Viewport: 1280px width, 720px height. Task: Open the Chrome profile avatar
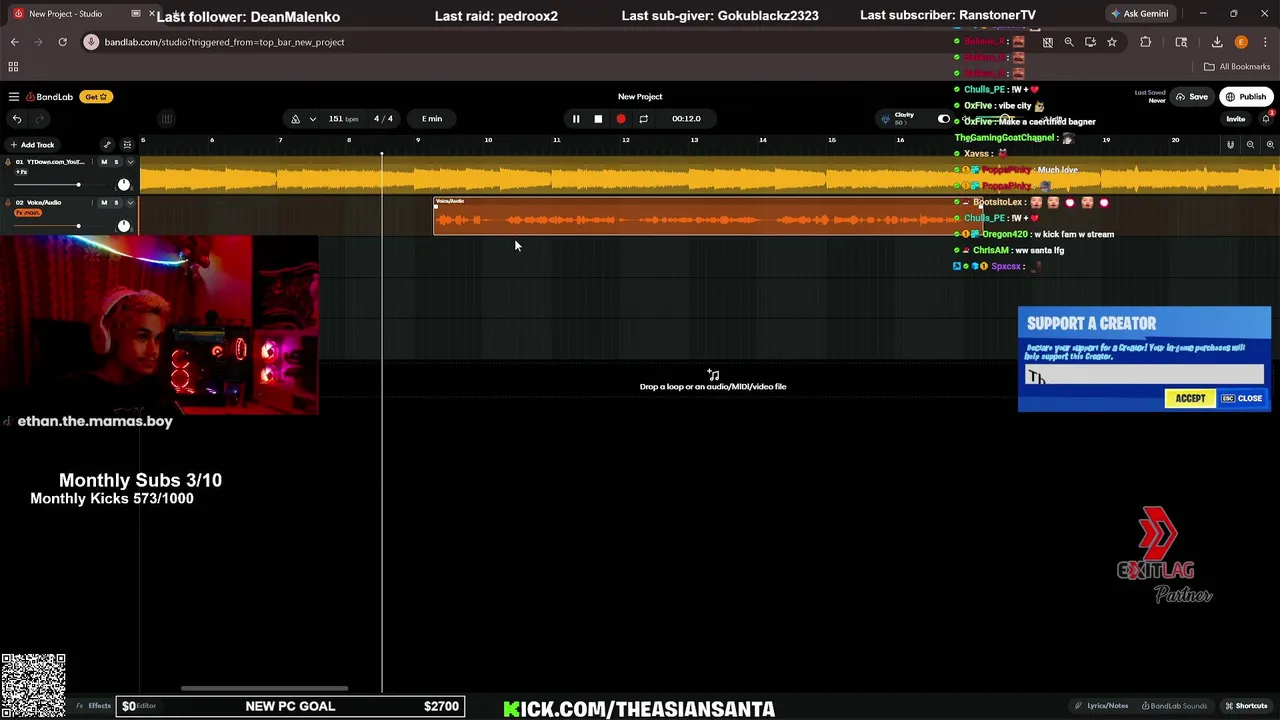tap(1241, 42)
